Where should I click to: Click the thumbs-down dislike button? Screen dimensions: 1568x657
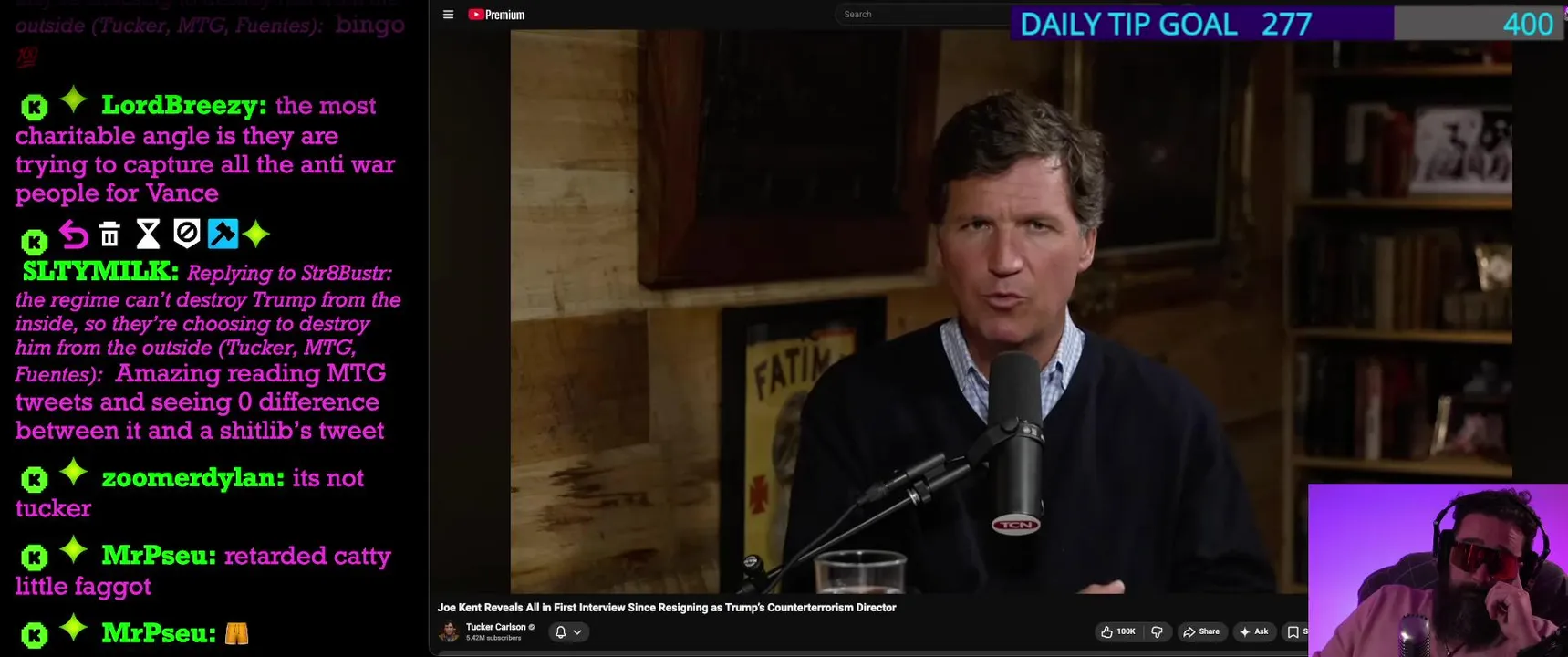click(1157, 631)
